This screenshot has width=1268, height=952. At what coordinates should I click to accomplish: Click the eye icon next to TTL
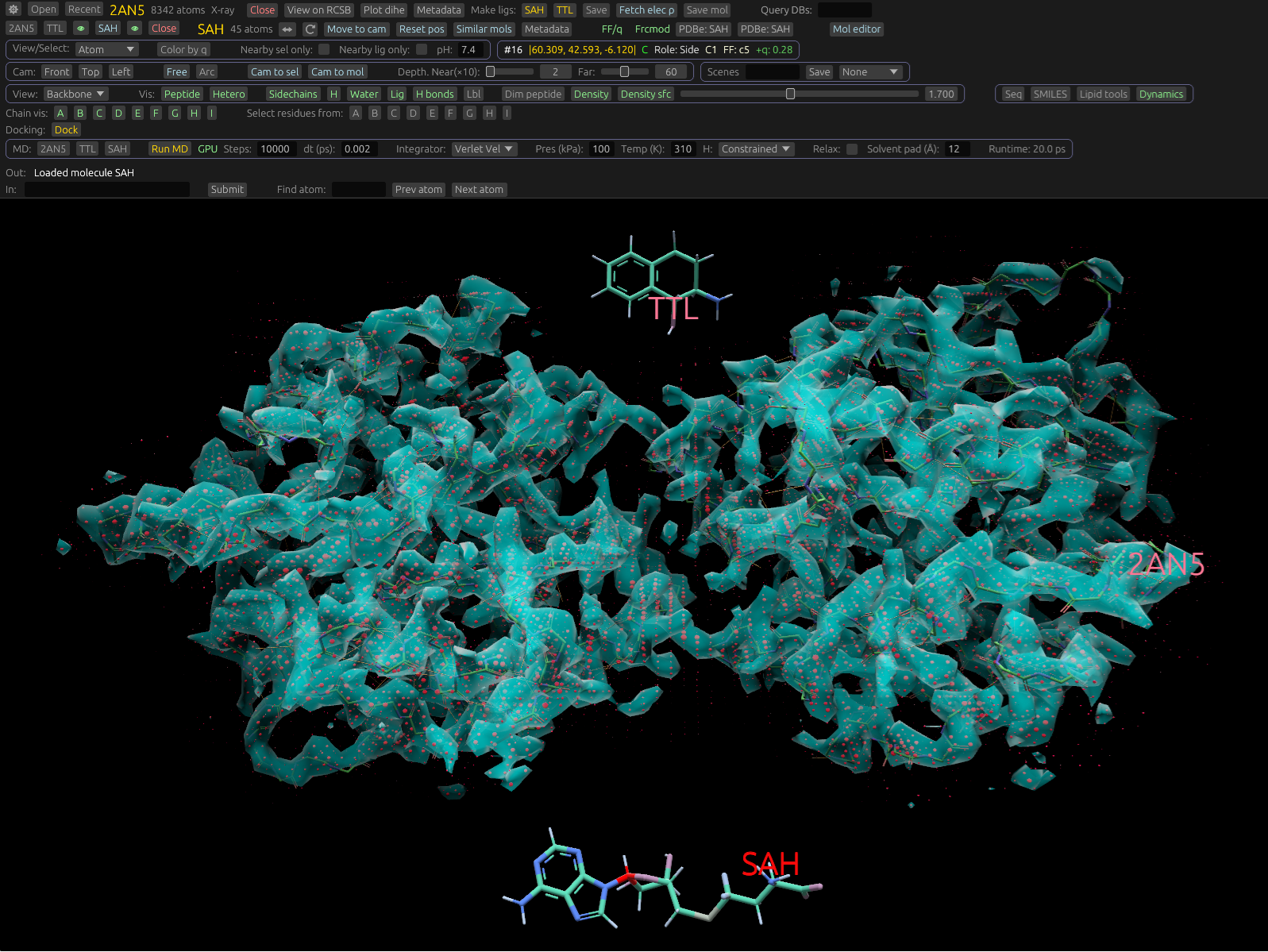(x=80, y=29)
